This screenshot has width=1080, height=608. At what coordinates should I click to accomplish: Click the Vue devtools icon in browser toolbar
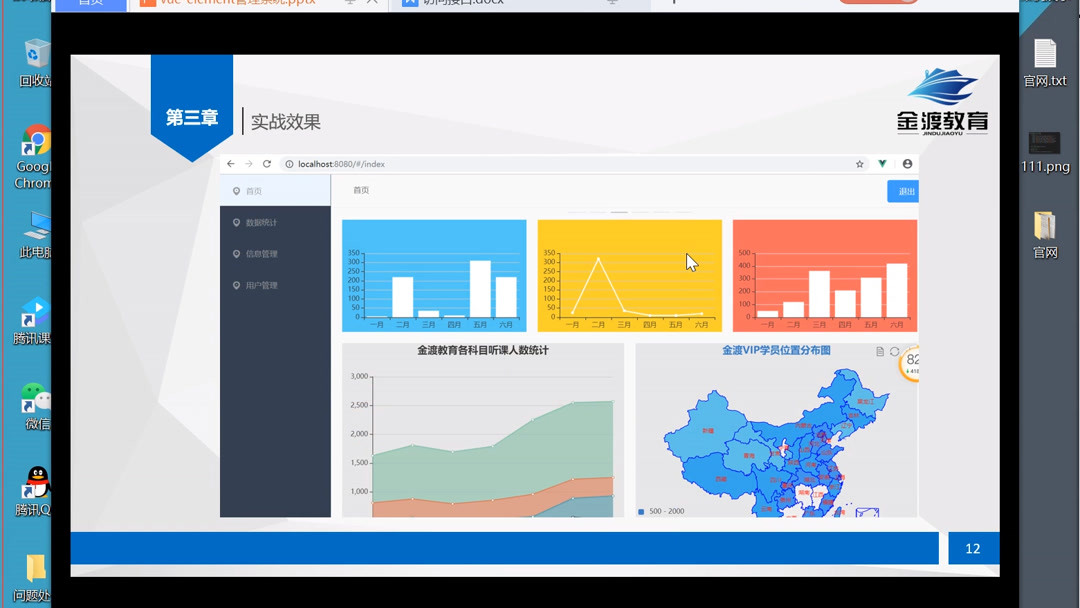[x=881, y=164]
